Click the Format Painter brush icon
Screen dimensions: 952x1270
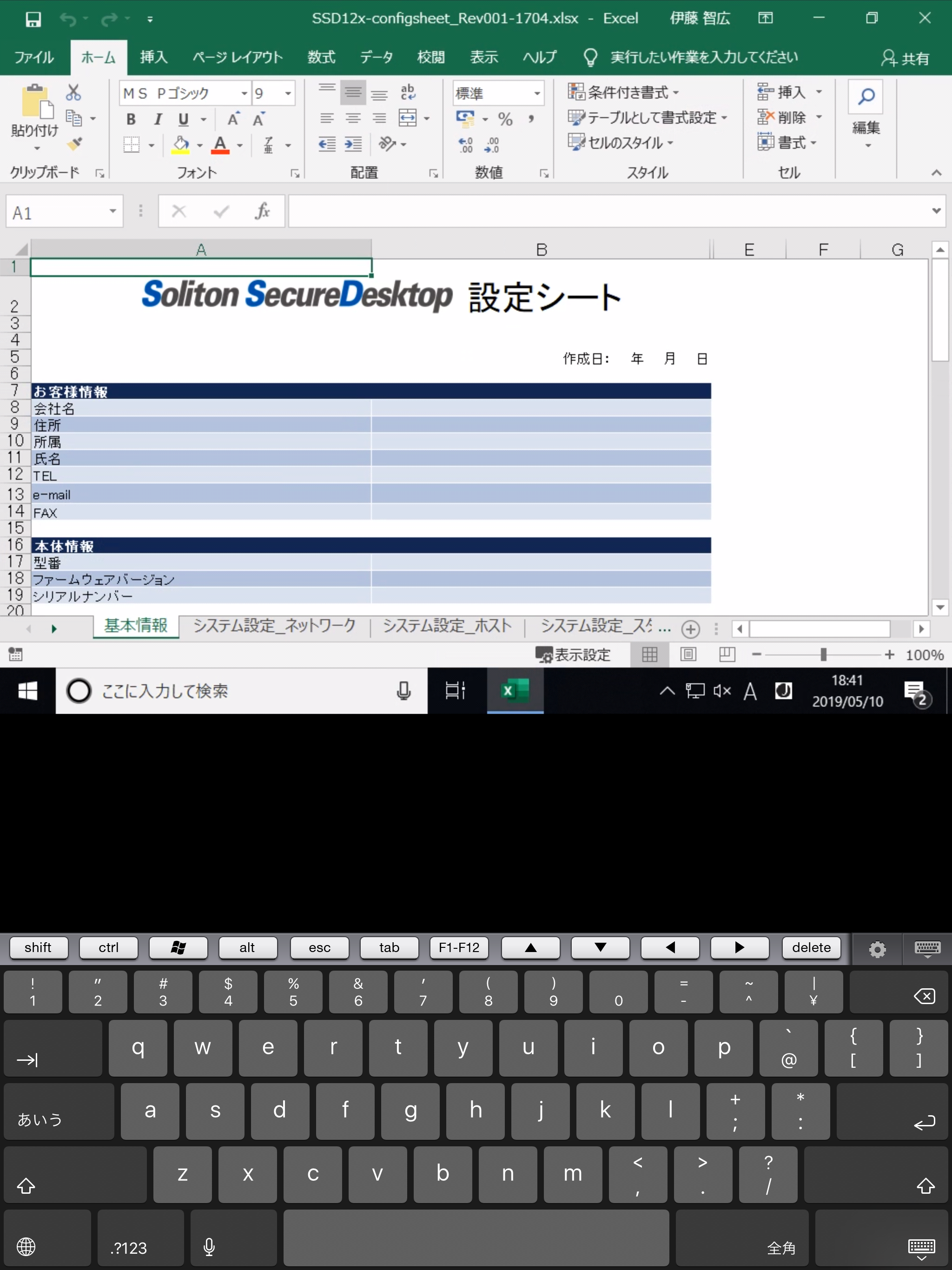[x=74, y=144]
